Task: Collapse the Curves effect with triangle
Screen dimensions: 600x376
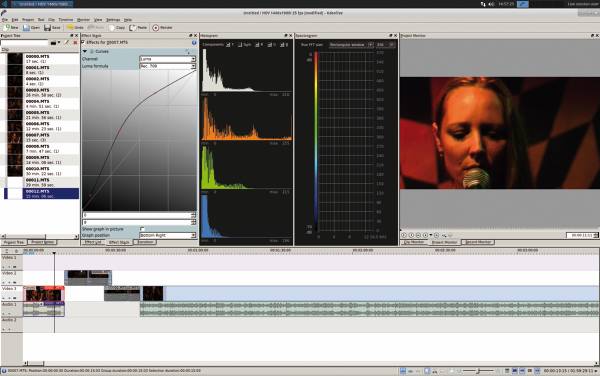Action: 85,51
